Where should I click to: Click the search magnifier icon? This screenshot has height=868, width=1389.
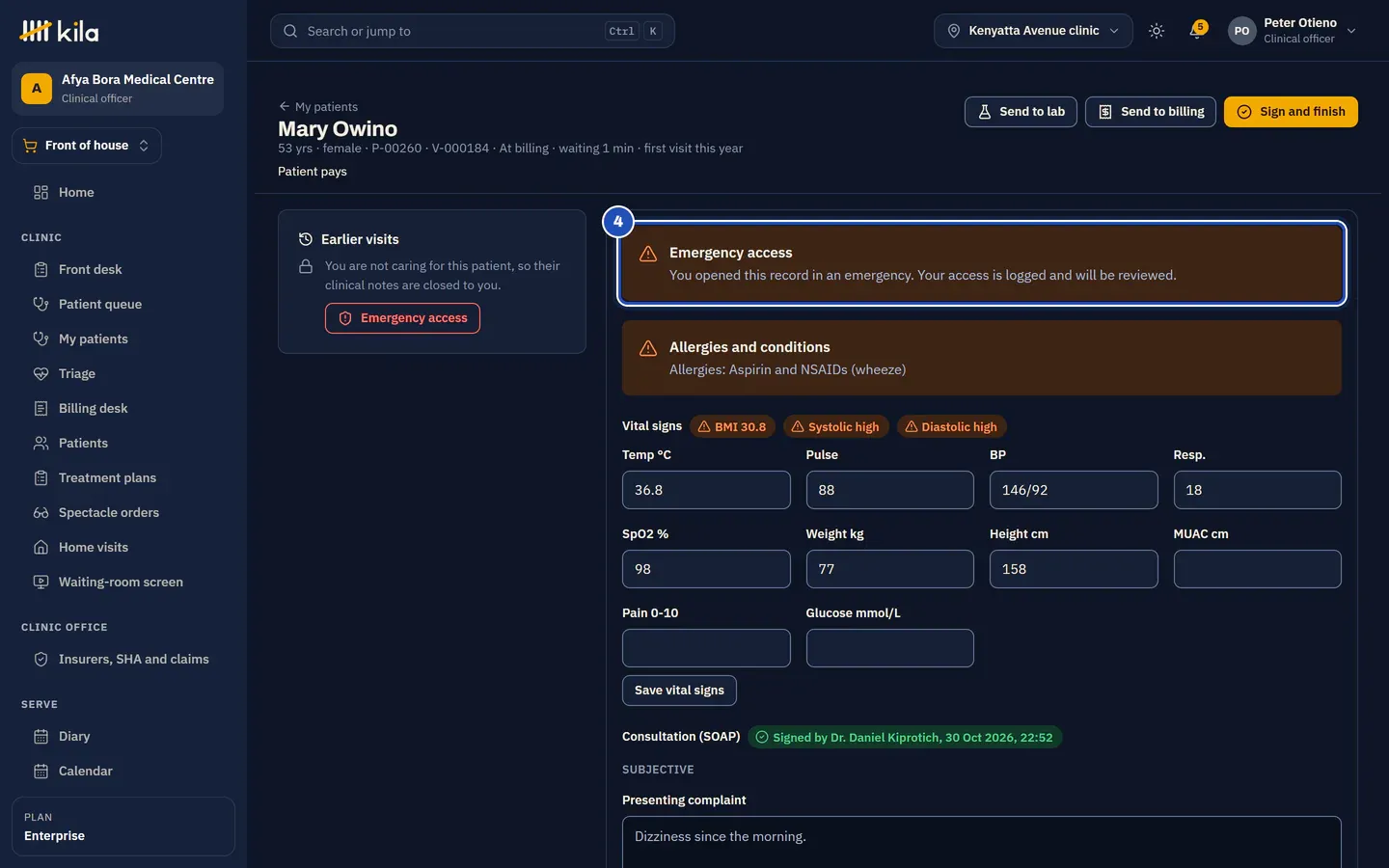[x=290, y=31]
